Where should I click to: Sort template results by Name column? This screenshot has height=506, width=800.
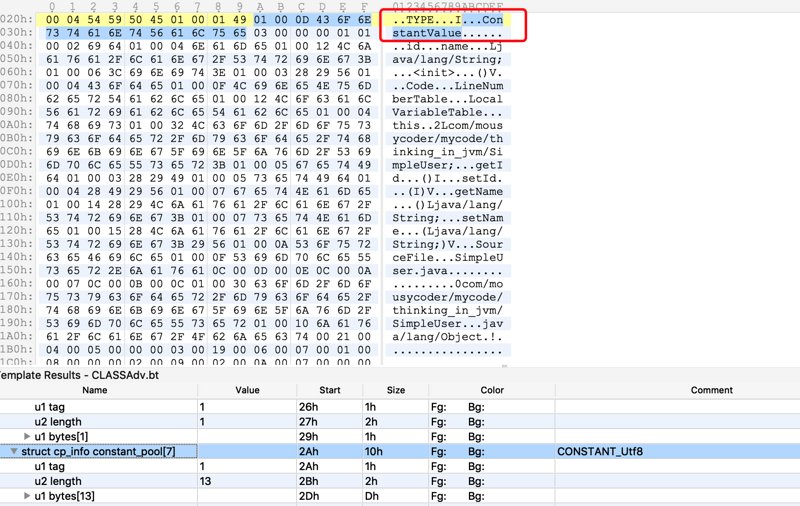tap(95, 390)
